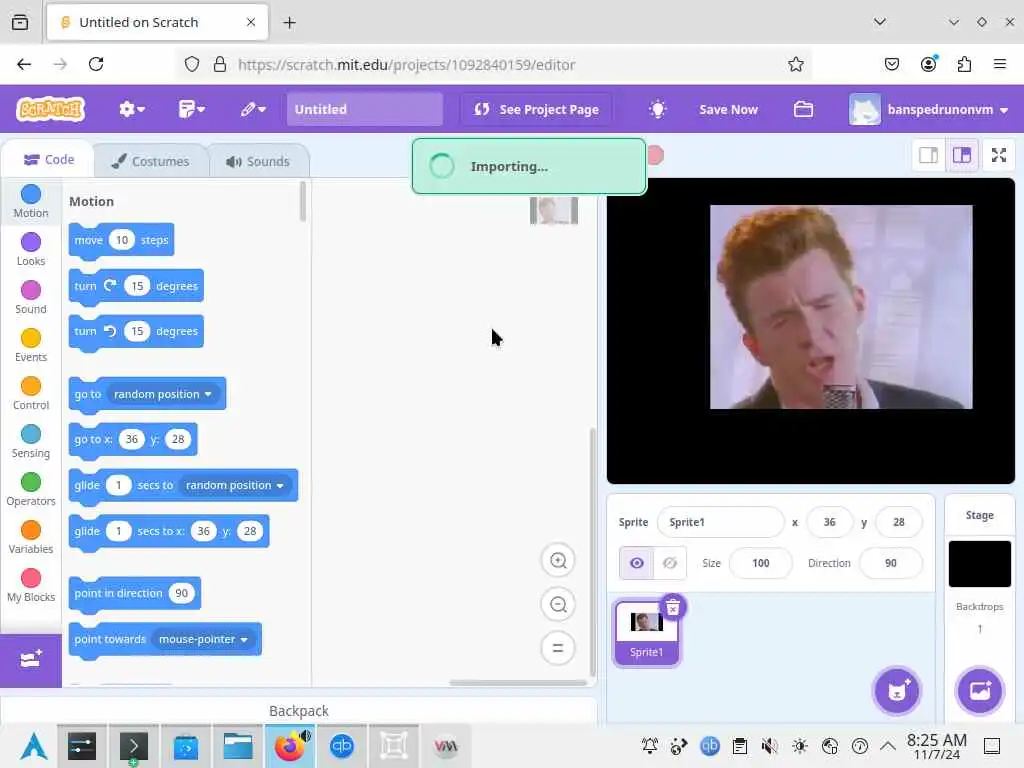The height and width of the screenshot is (768, 1024).
Task: Click the sprite y position field
Action: tap(899, 522)
